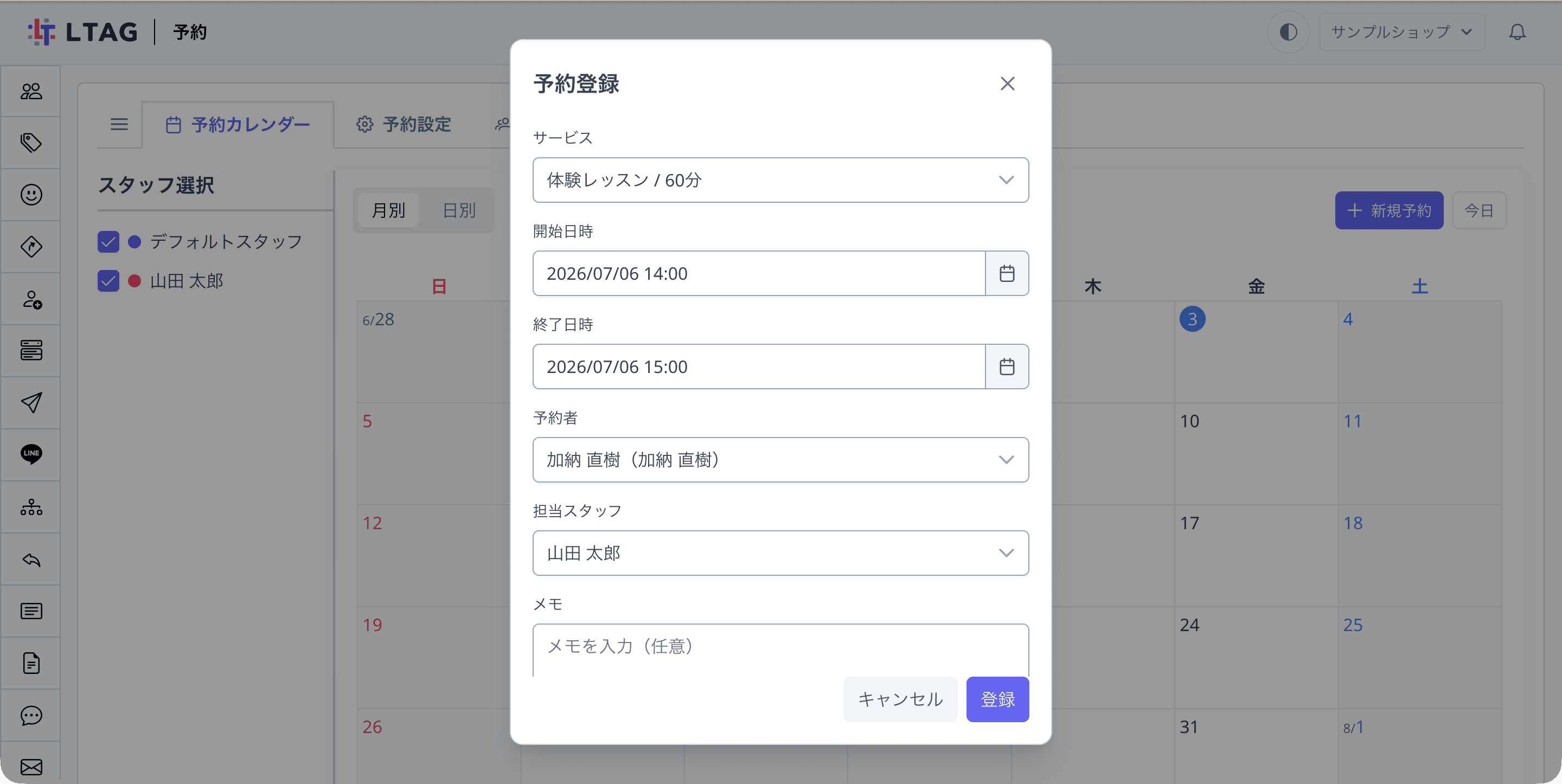Expand the 担当スタッフ dropdown
Image resolution: width=1562 pixels, height=784 pixels.
tap(780, 553)
